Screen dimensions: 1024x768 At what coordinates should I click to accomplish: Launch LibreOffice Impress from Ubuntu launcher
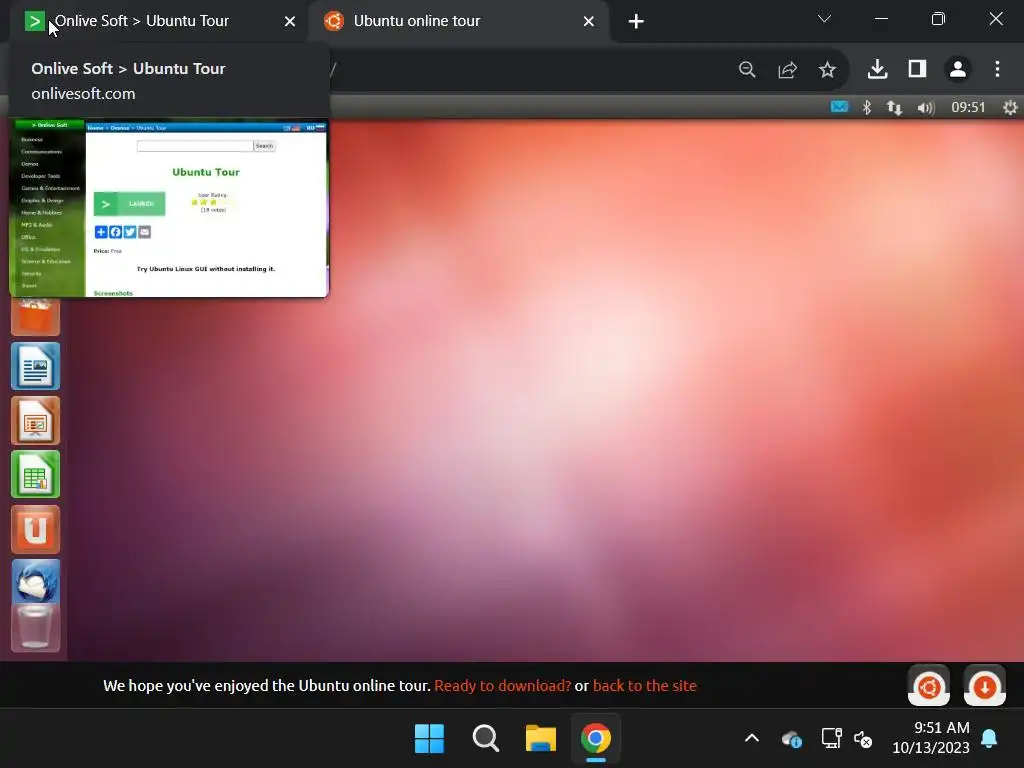click(x=35, y=420)
